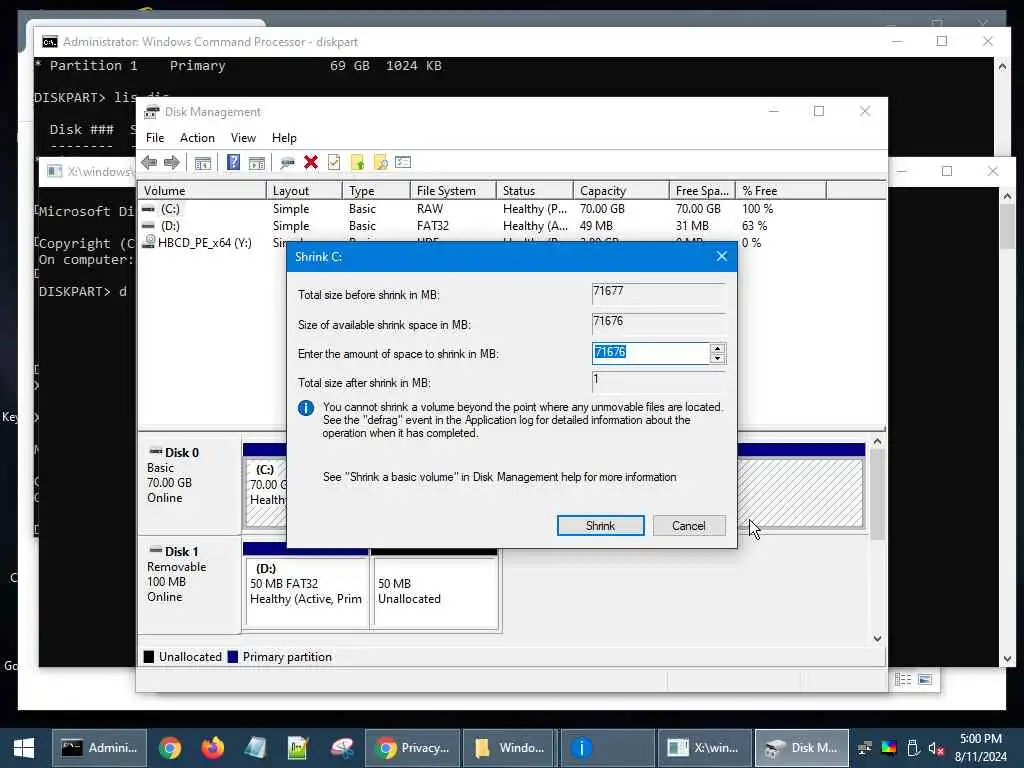The image size is (1024, 768).
Task: Click the list settings toolbar icon
Action: [x=403, y=162]
